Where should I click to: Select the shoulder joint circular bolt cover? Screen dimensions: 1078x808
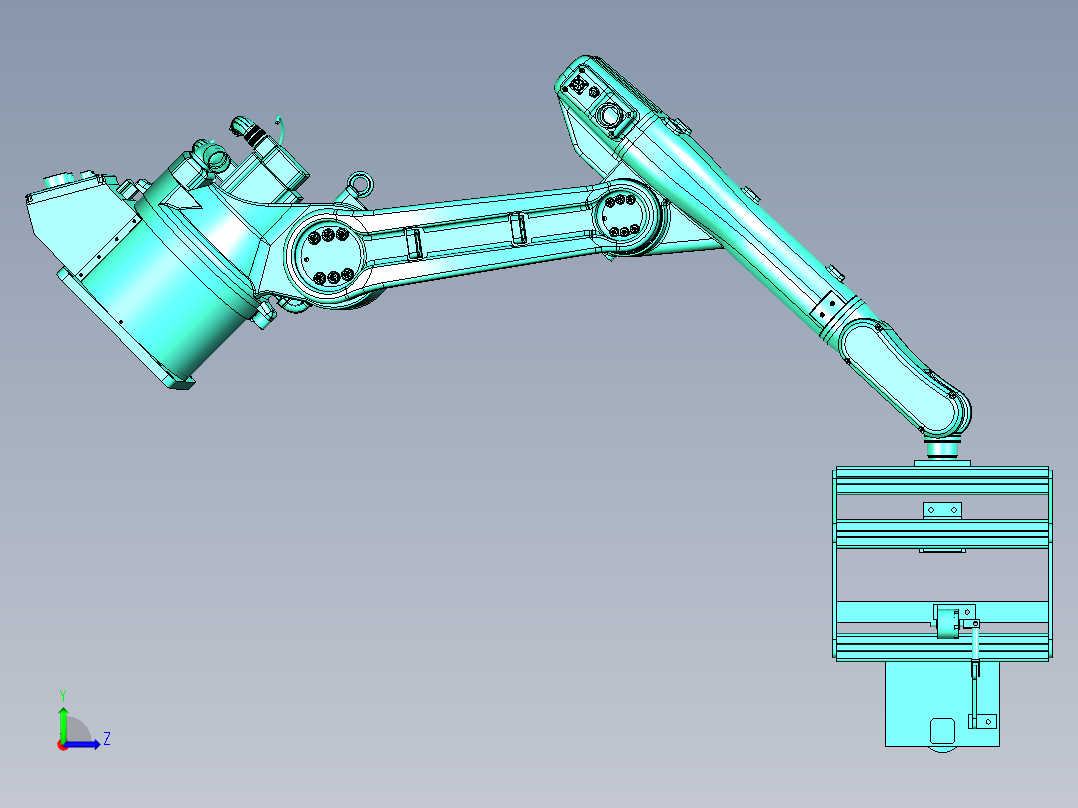point(326,256)
